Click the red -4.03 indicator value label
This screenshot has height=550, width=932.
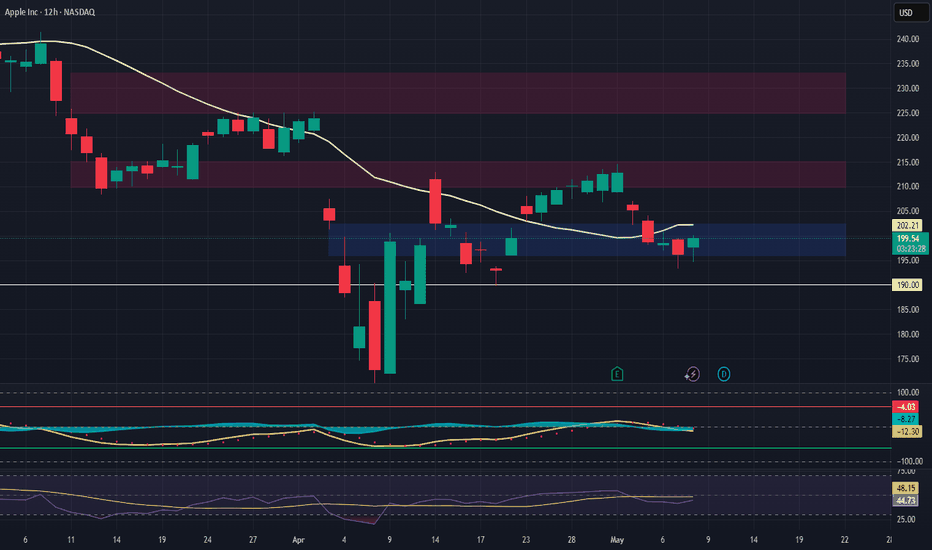(x=906, y=407)
